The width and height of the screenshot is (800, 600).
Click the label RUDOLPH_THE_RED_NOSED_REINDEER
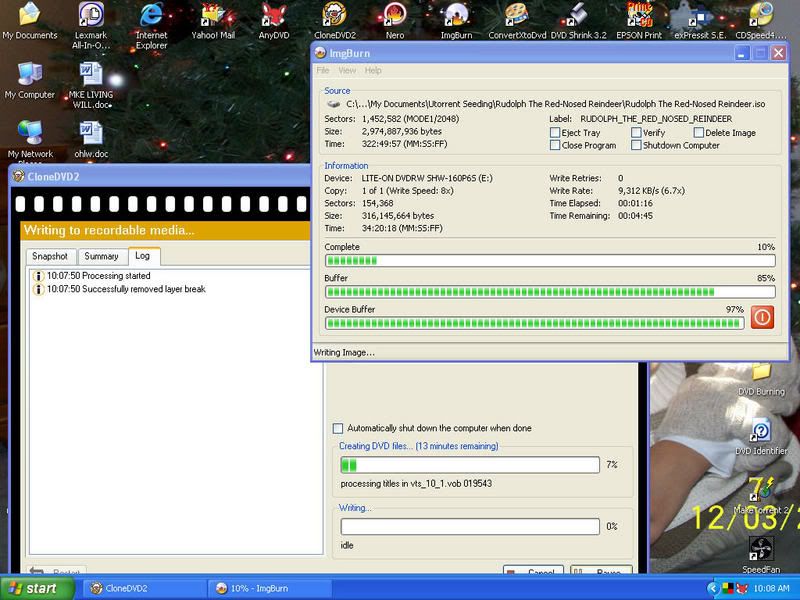point(656,119)
